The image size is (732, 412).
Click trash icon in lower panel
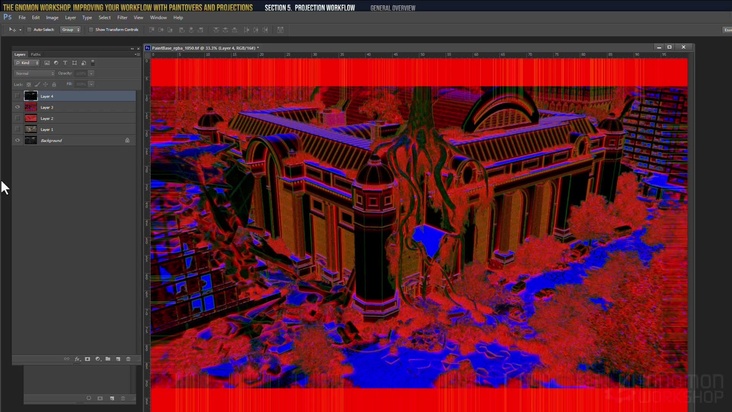coord(123,398)
